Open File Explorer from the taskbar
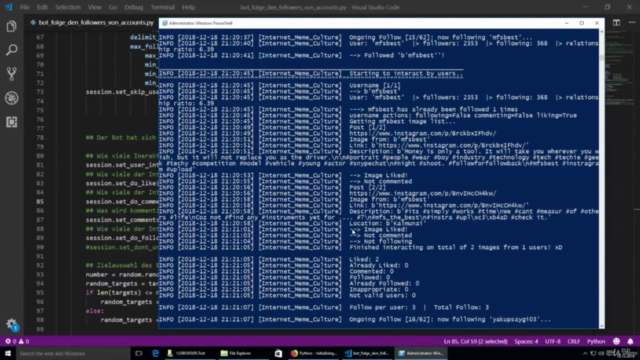This screenshot has height=360, width=640. pos(236,353)
